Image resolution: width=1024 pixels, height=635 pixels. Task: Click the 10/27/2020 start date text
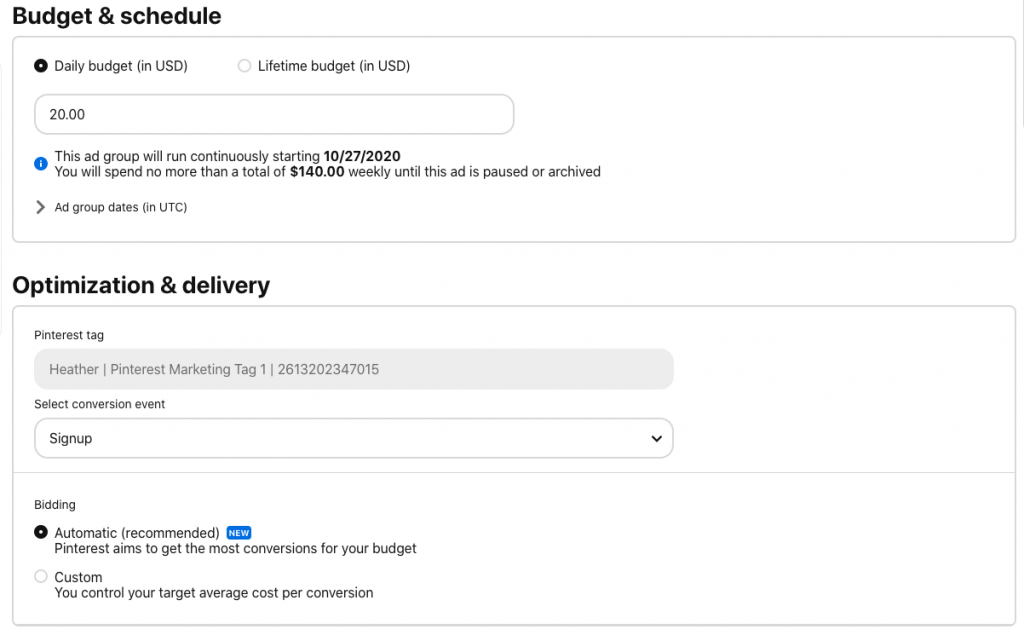(362, 156)
